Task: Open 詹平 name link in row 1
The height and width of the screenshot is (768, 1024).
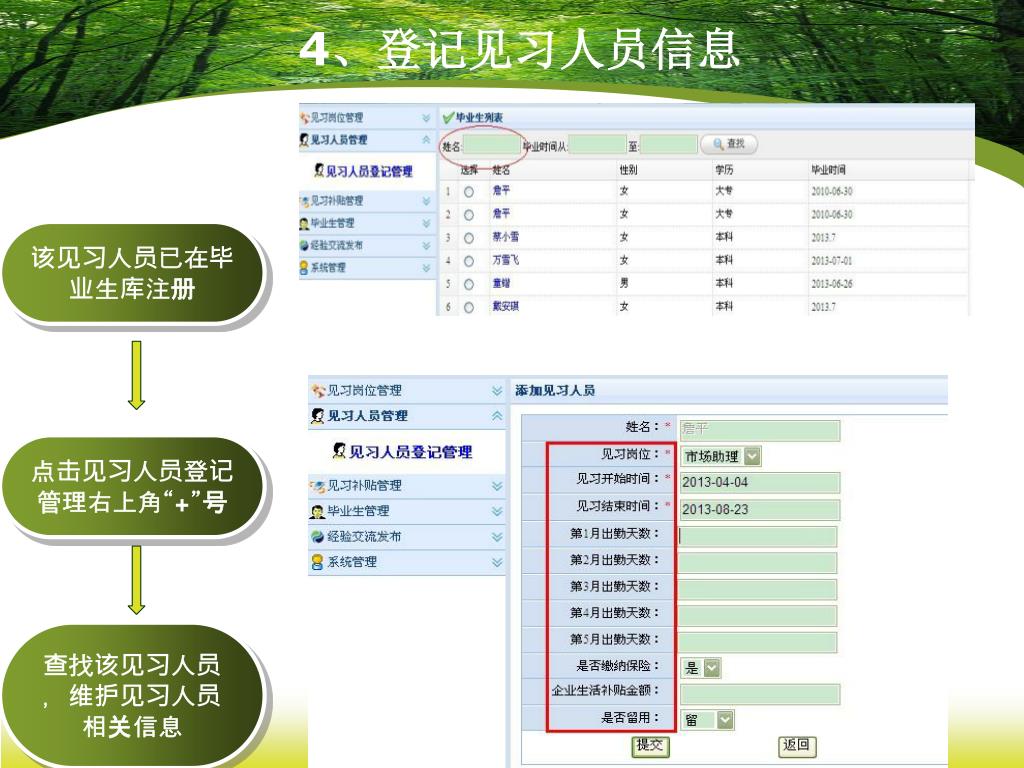Action: pyautogui.click(x=502, y=191)
